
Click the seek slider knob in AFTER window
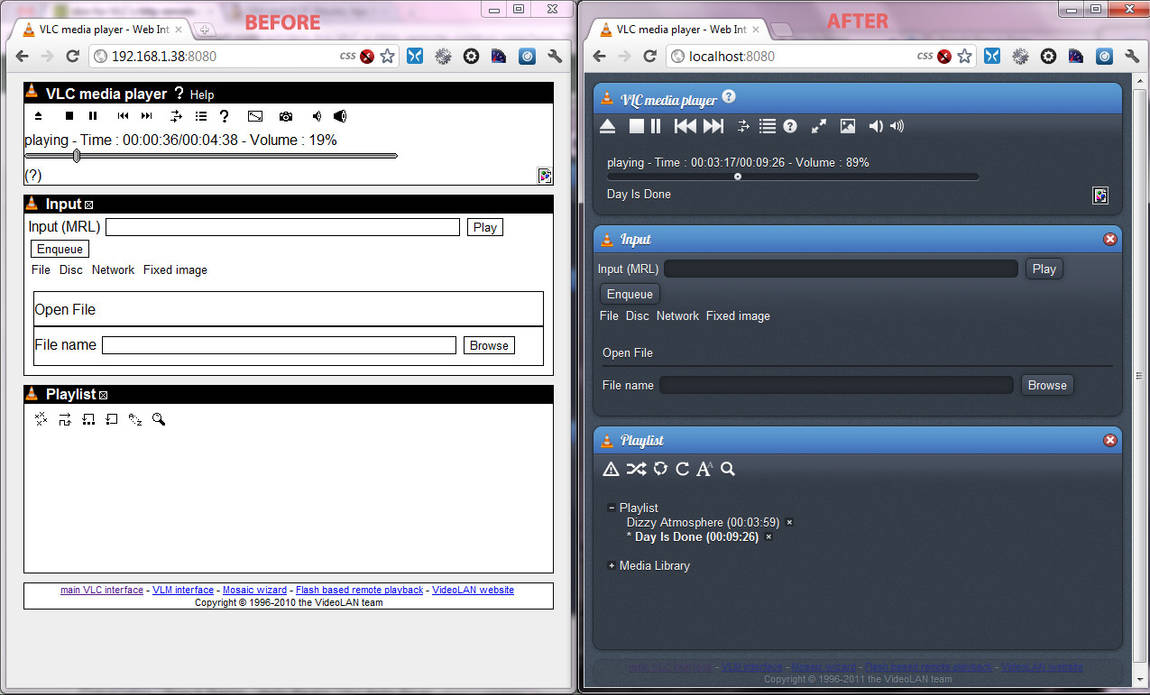click(738, 177)
